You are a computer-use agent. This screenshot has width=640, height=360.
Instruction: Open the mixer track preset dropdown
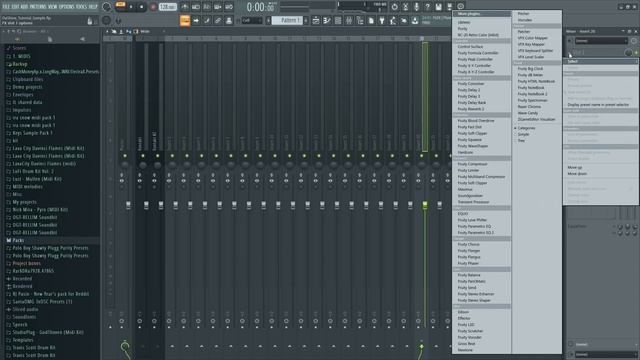pyautogui.click(x=601, y=41)
